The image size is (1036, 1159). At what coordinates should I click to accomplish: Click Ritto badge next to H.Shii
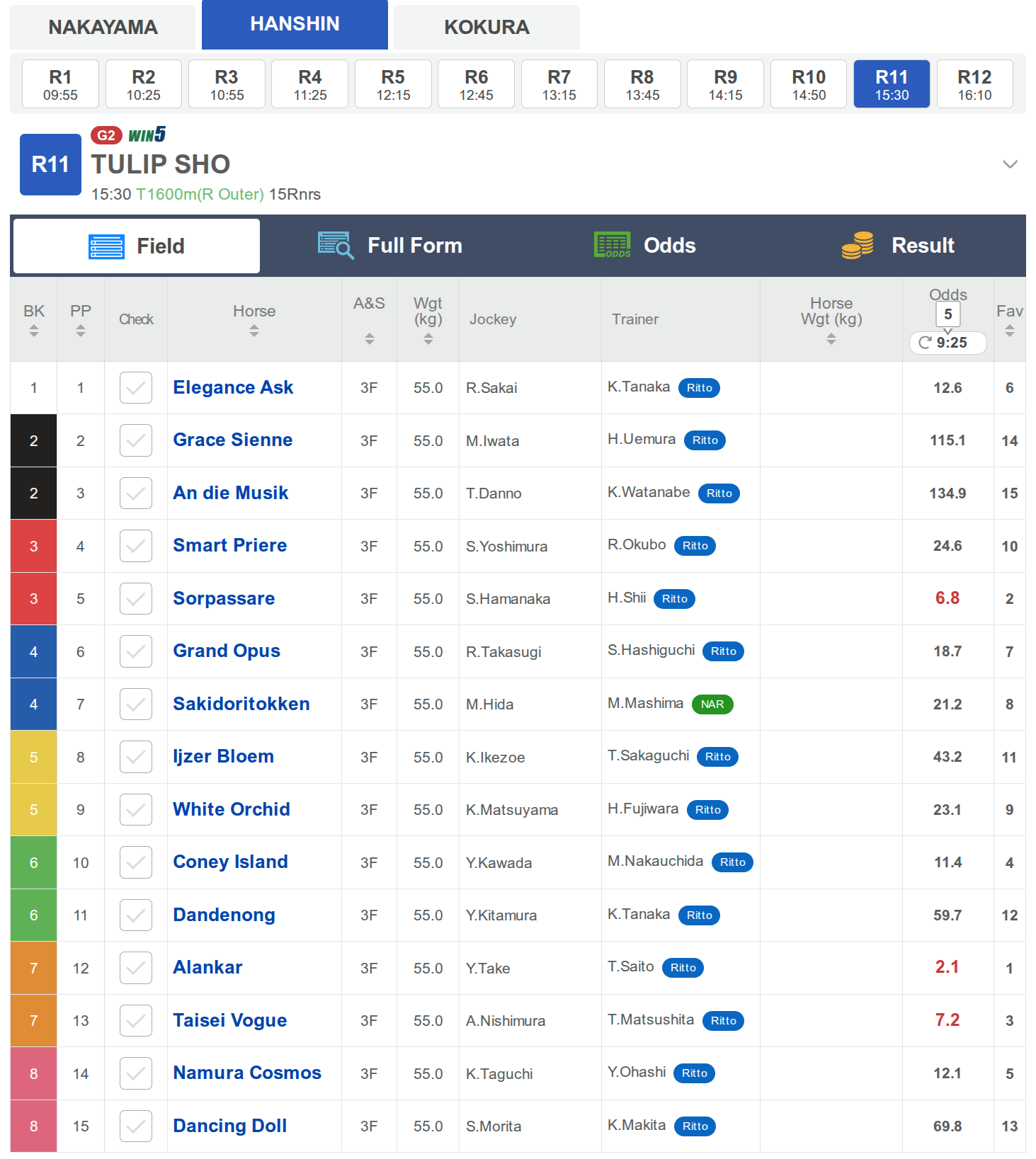click(675, 599)
